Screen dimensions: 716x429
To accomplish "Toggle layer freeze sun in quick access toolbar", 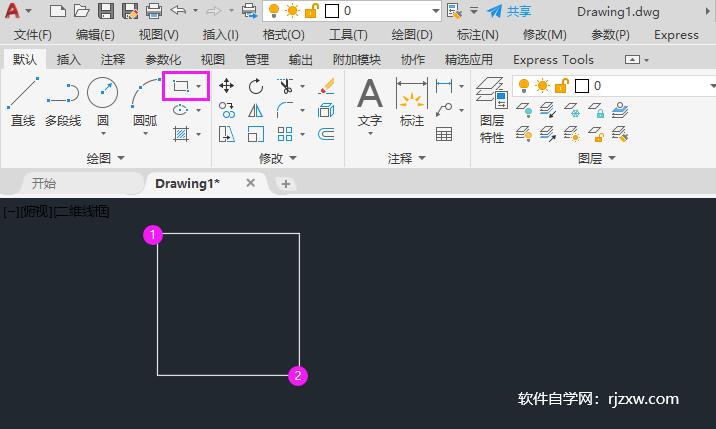I will [292, 11].
